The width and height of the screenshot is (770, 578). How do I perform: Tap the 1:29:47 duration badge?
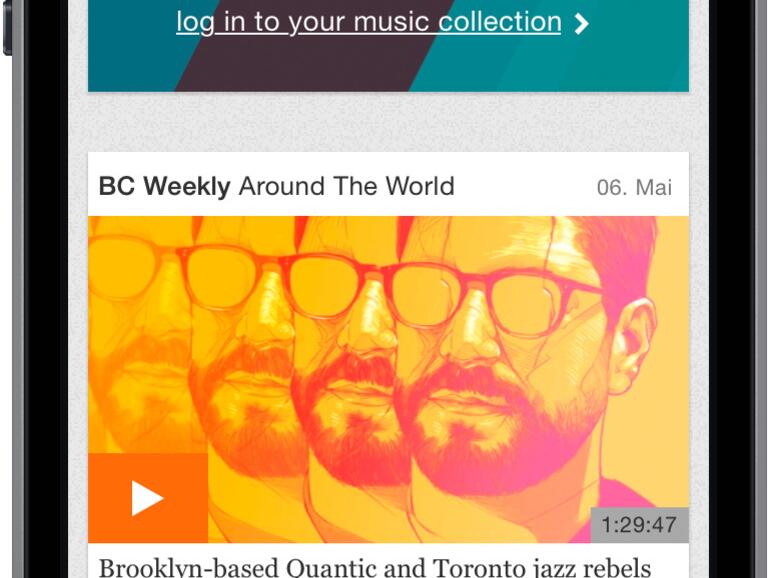coord(639,525)
